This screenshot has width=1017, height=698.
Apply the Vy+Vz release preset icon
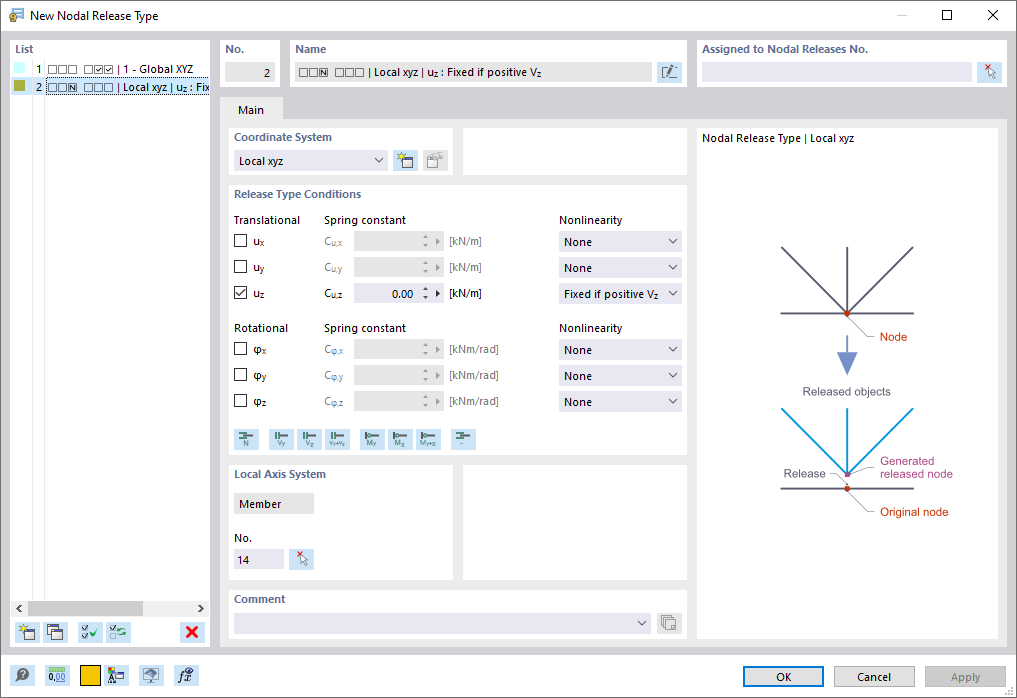tap(337, 439)
